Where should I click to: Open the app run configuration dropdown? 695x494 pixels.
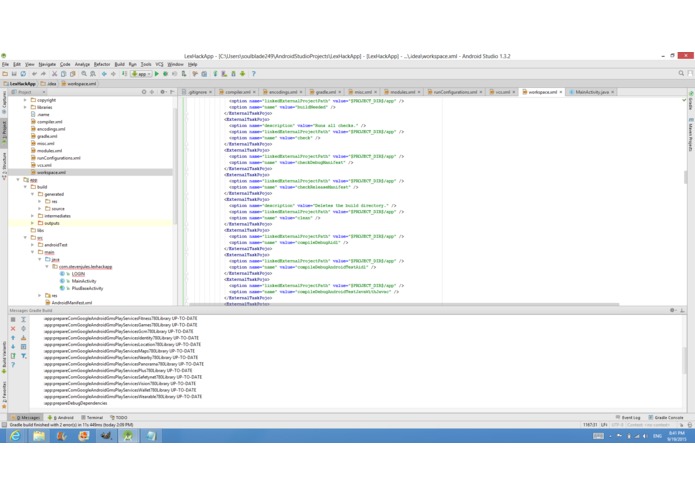pos(141,74)
